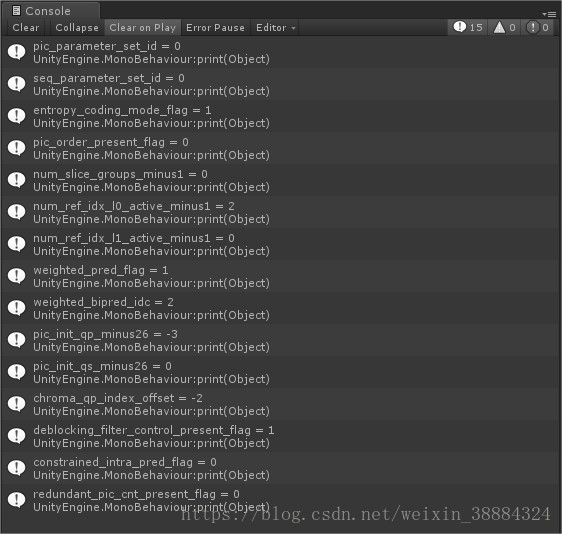The width and height of the screenshot is (562, 534).
Task: Toggle the error filter with red icon
Action: 537,27
